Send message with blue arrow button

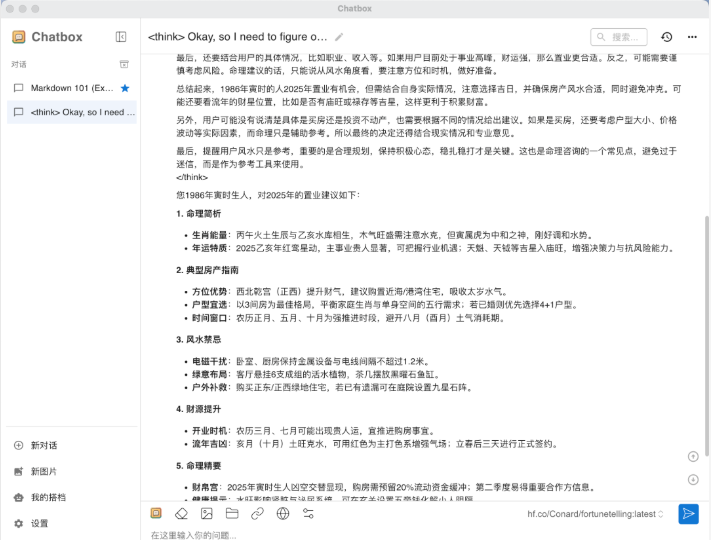(x=688, y=514)
